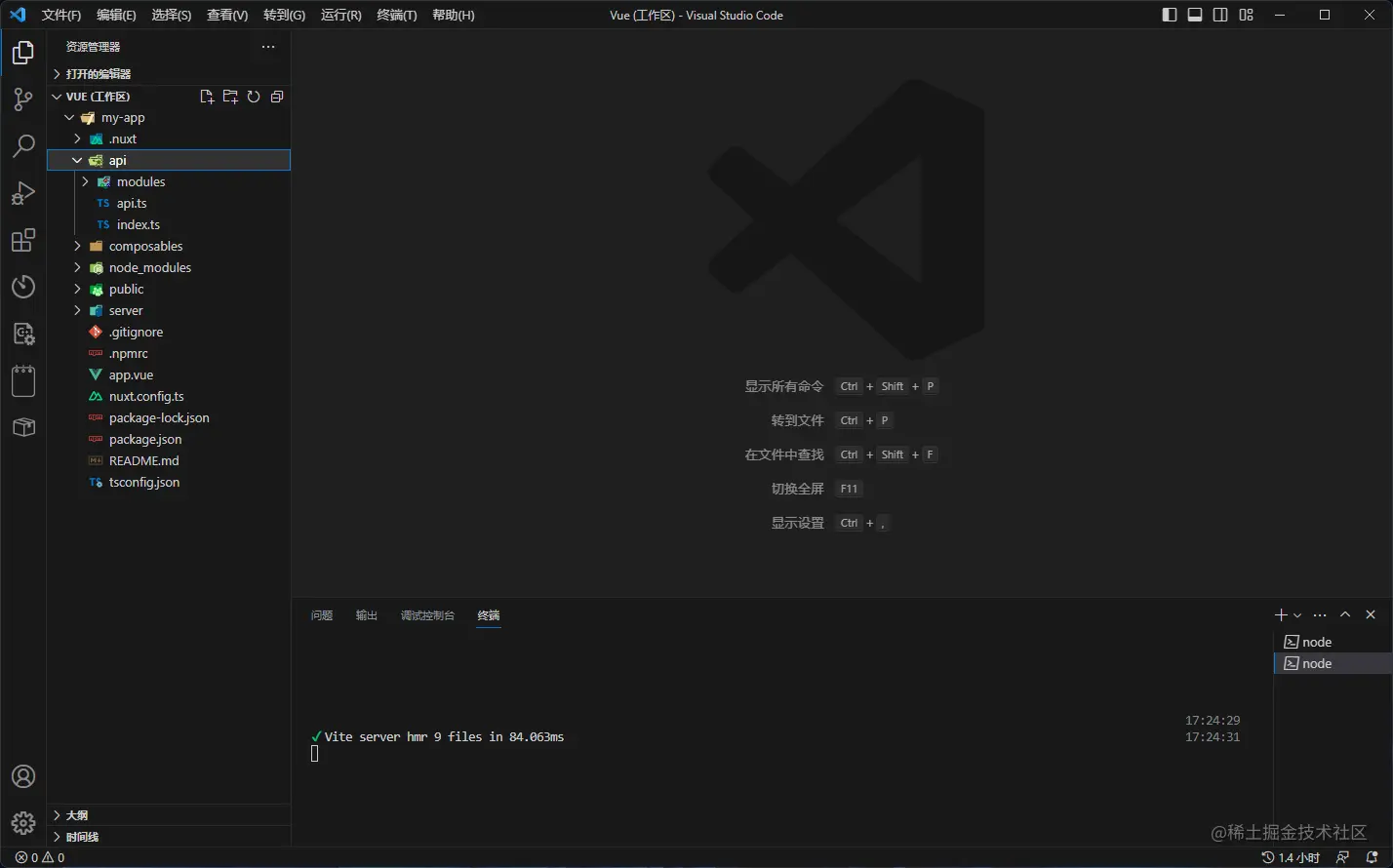Open the Go menu (转到)
Viewport: 1393px width, 868px height.
tap(284, 15)
